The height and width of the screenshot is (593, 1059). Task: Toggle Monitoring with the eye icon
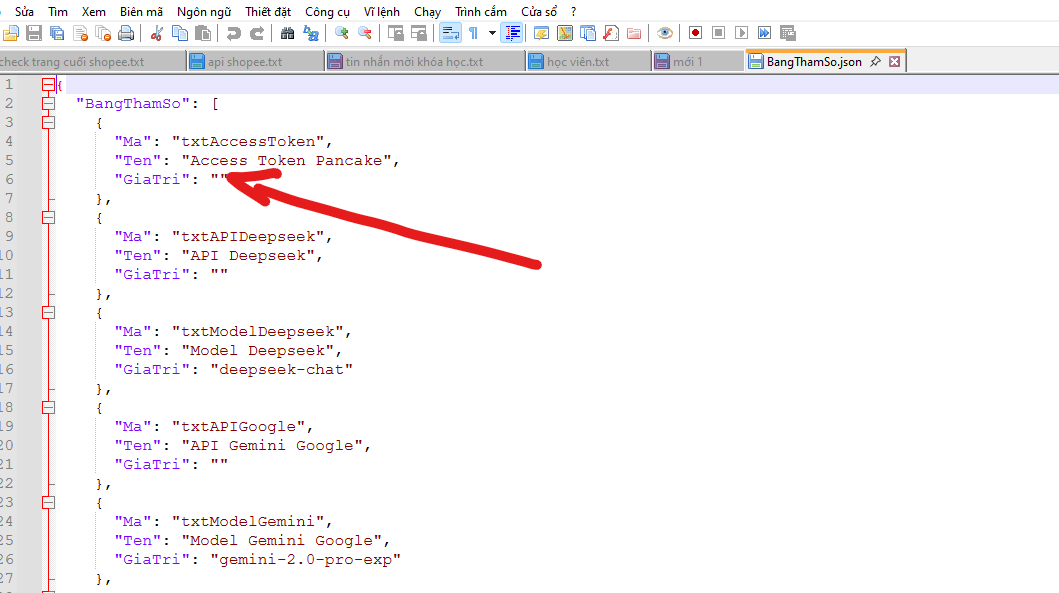pos(664,33)
